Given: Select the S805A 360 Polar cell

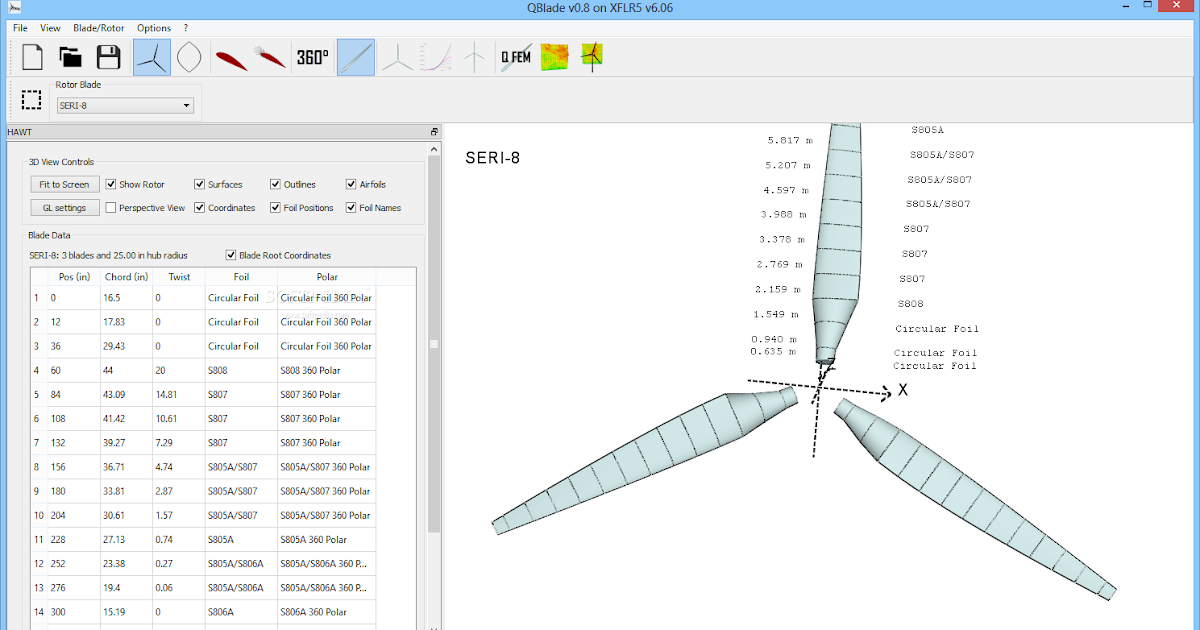Looking at the screenshot, I should coord(327,539).
